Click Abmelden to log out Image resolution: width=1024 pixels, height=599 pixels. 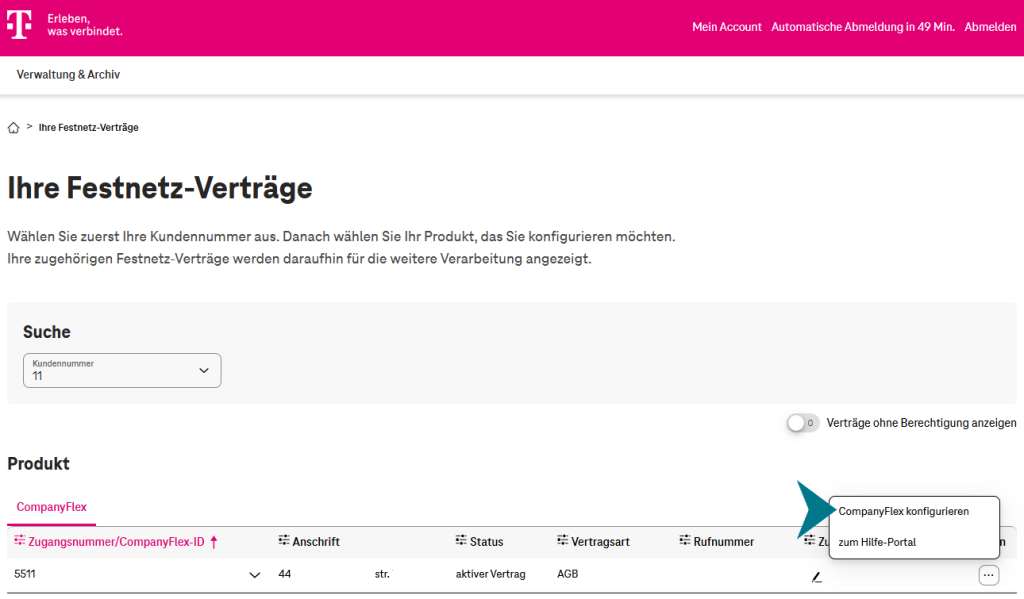point(990,27)
